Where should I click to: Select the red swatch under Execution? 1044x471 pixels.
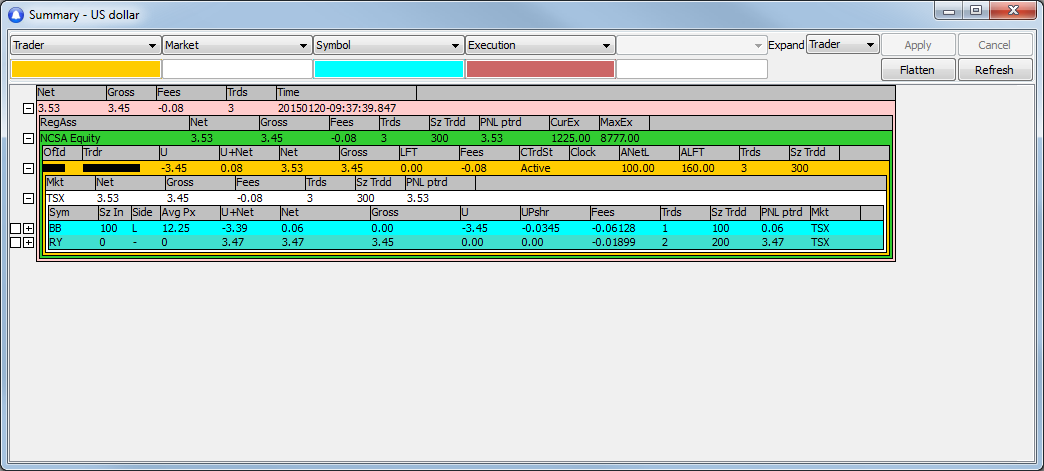[x=540, y=69]
